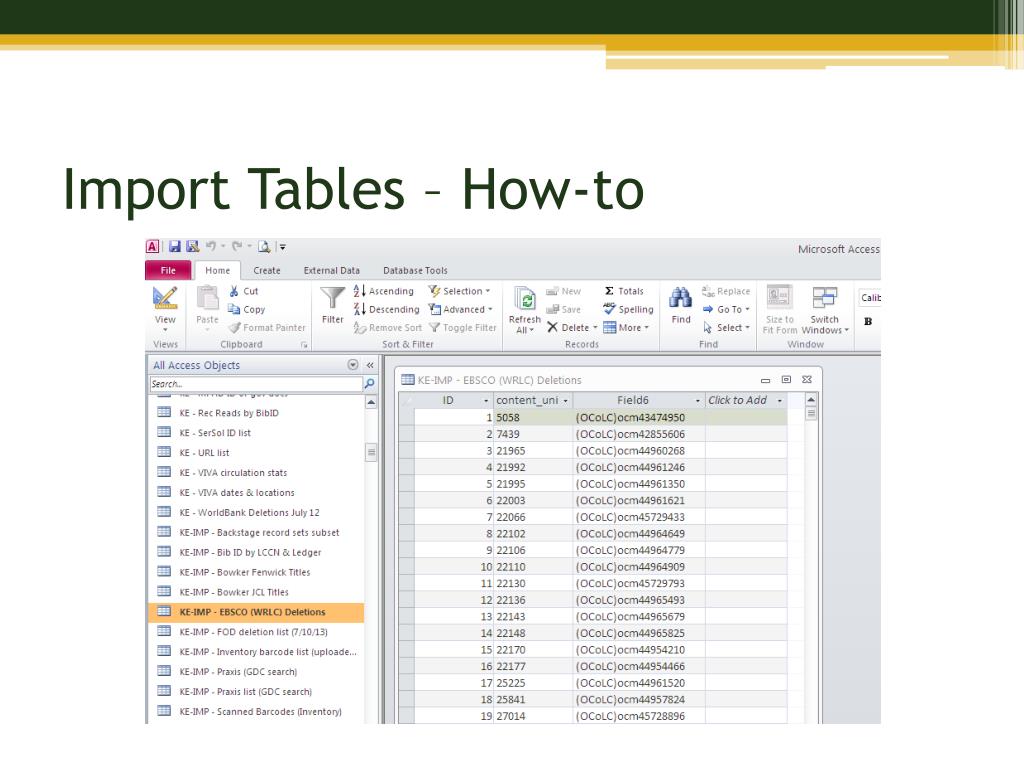Screen dimensions: 1024x768
Task: Select KE-IMP - EBSCO (WRLC) Deletions table
Action: coord(256,613)
